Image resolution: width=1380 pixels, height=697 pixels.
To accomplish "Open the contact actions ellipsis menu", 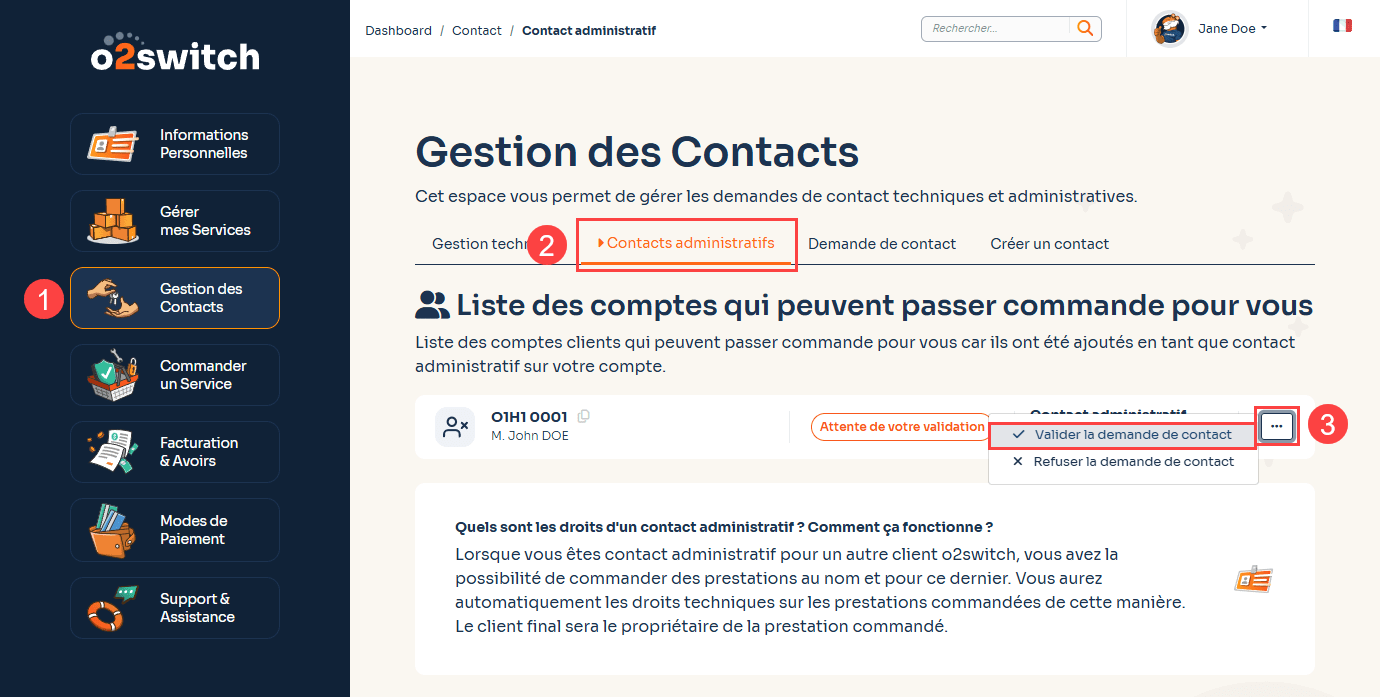I will pyautogui.click(x=1277, y=425).
